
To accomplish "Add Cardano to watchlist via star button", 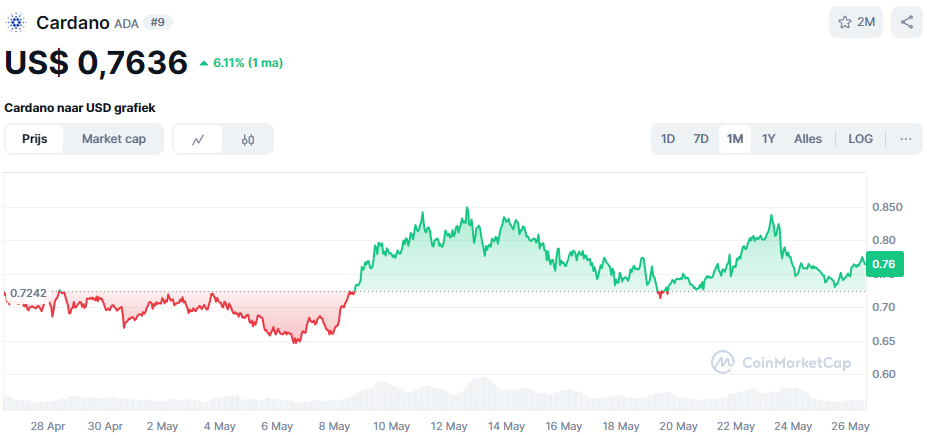I will [x=855, y=22].
